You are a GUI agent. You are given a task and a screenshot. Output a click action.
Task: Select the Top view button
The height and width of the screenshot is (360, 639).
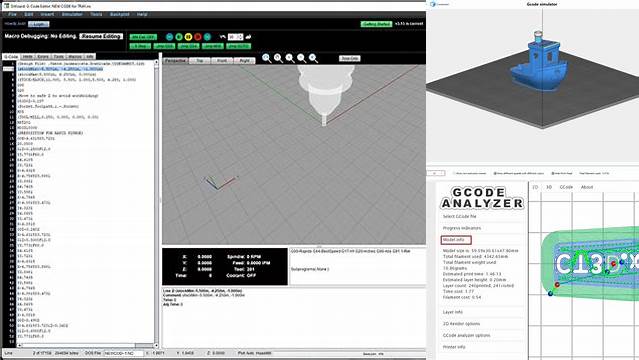coord(200,60)
